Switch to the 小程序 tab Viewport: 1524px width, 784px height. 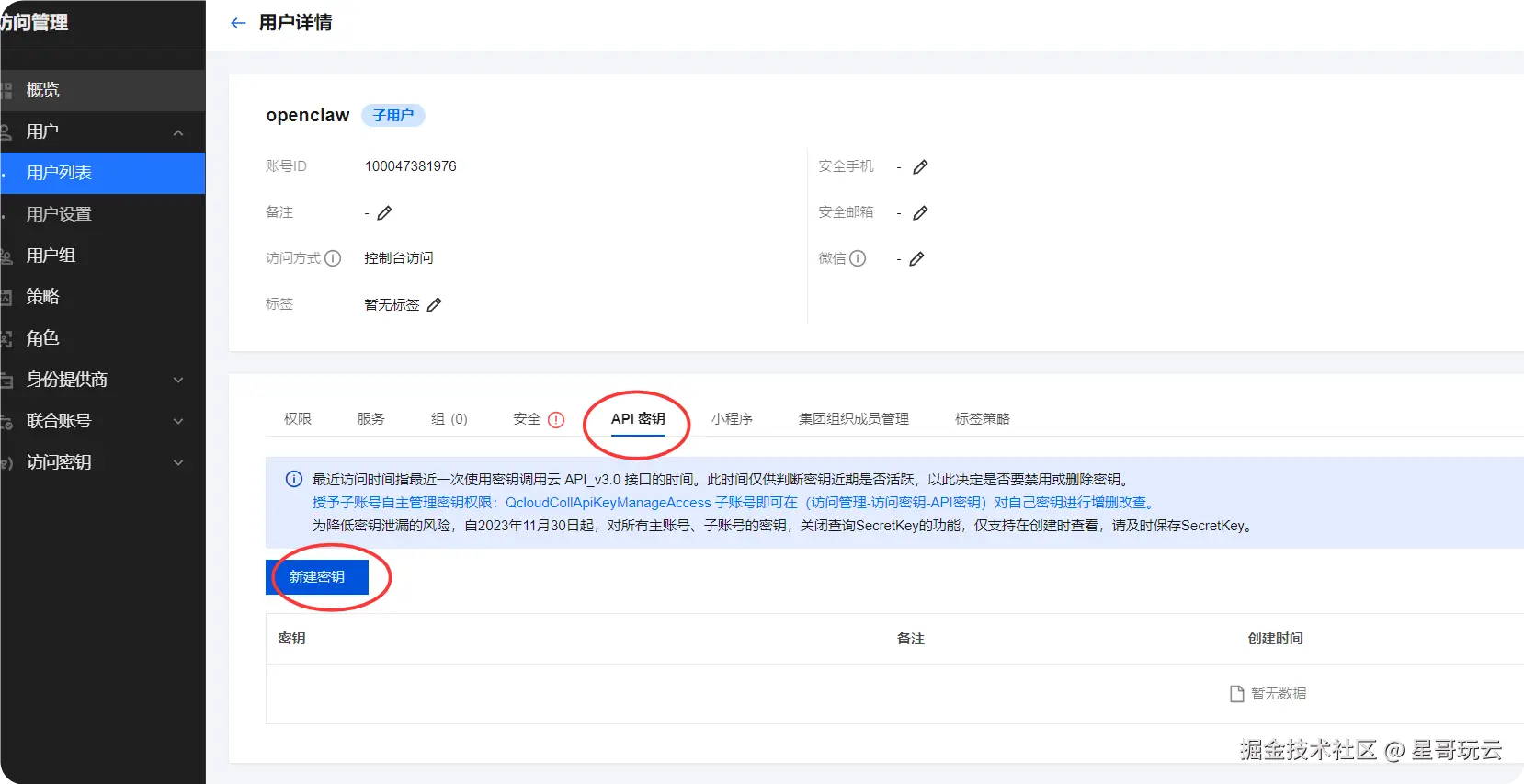732,419
